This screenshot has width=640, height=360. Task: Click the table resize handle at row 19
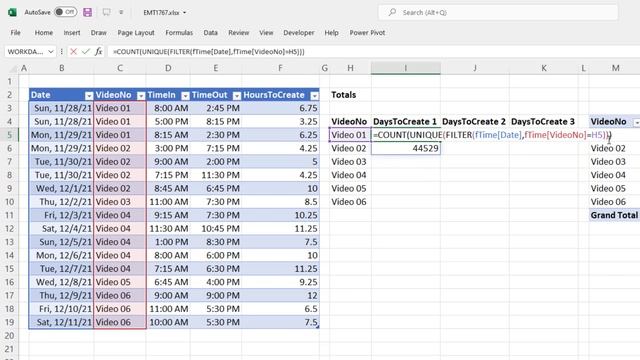(317, 327)
